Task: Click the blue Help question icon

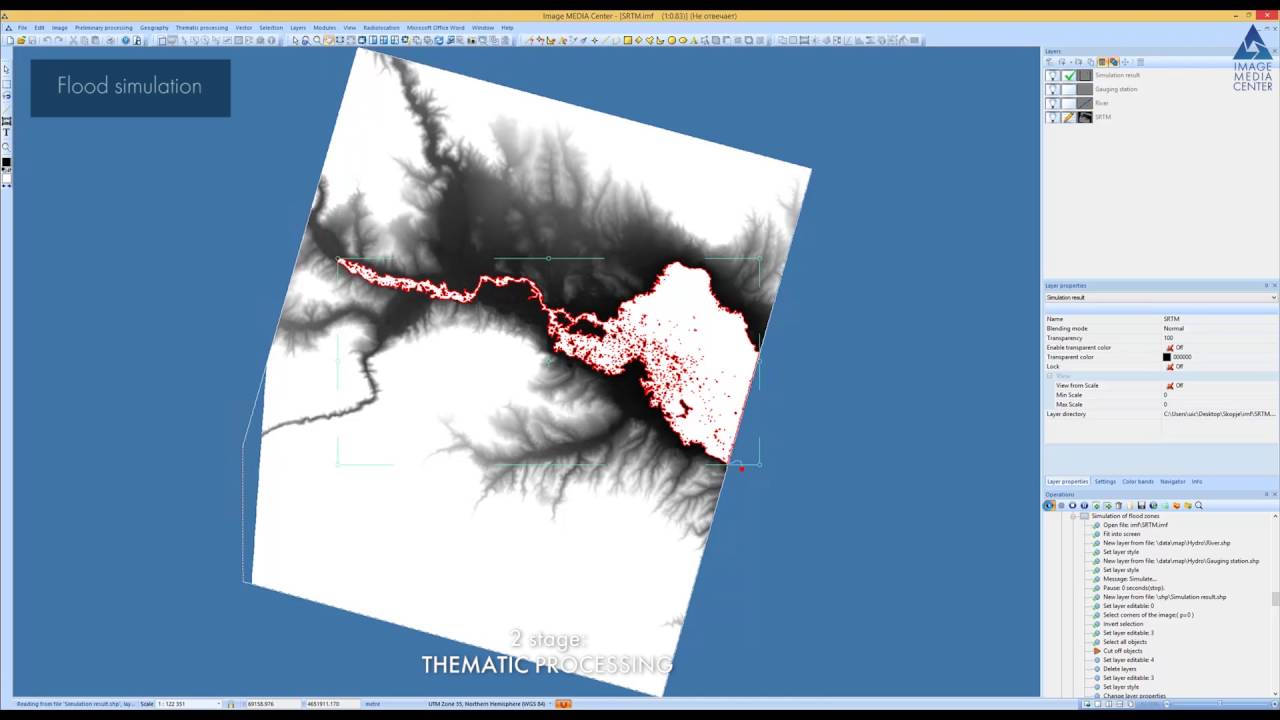Action: [125, 40]
